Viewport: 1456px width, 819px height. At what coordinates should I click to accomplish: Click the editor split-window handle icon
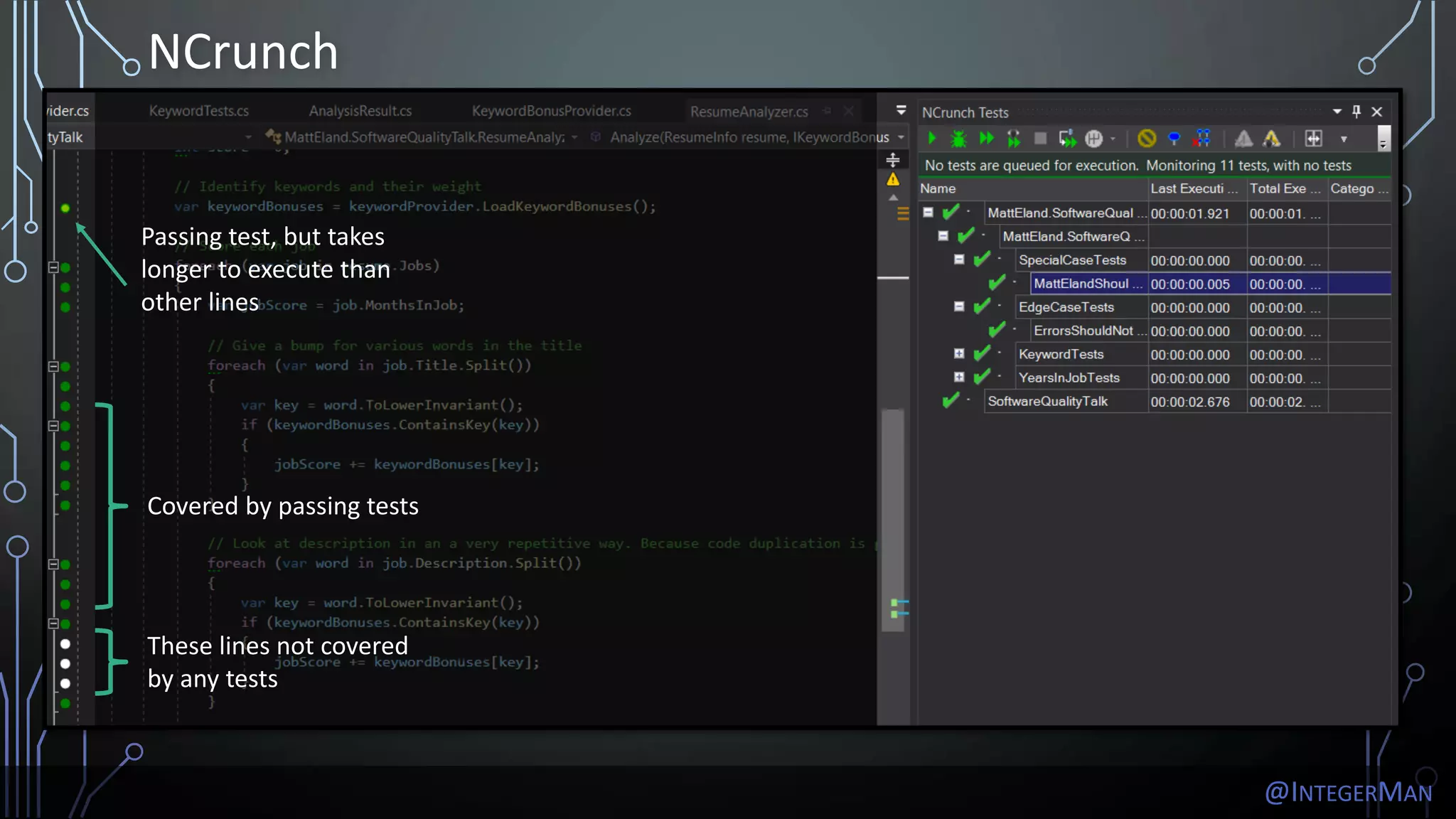click(x=893, y=160)
